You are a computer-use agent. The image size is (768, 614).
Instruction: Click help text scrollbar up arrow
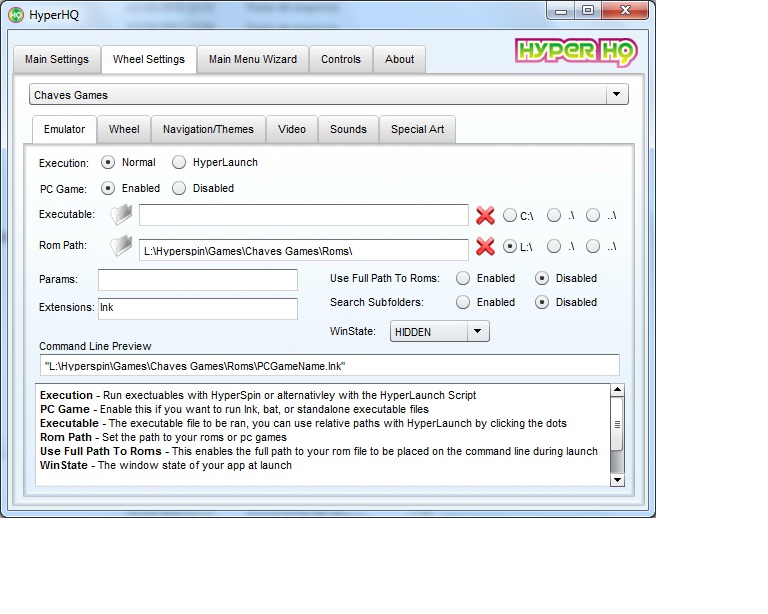[x=617, y=390]
